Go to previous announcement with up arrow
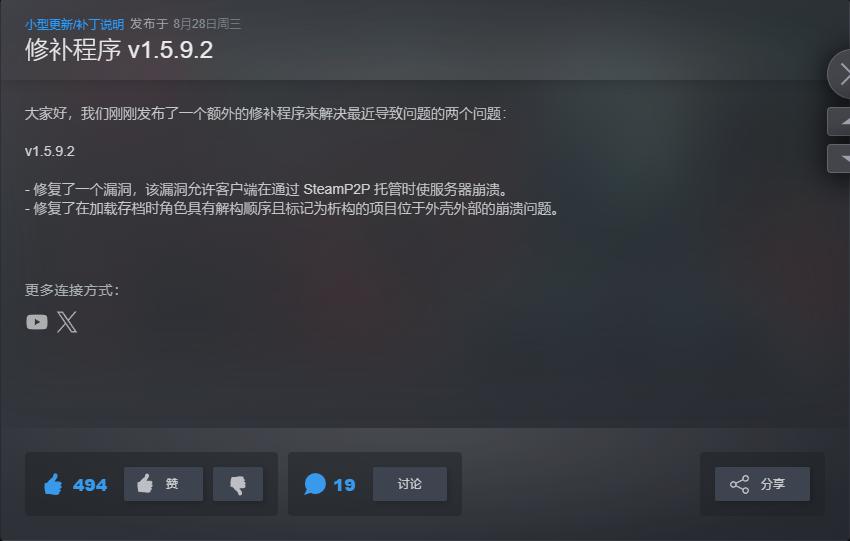 [839, 121]
